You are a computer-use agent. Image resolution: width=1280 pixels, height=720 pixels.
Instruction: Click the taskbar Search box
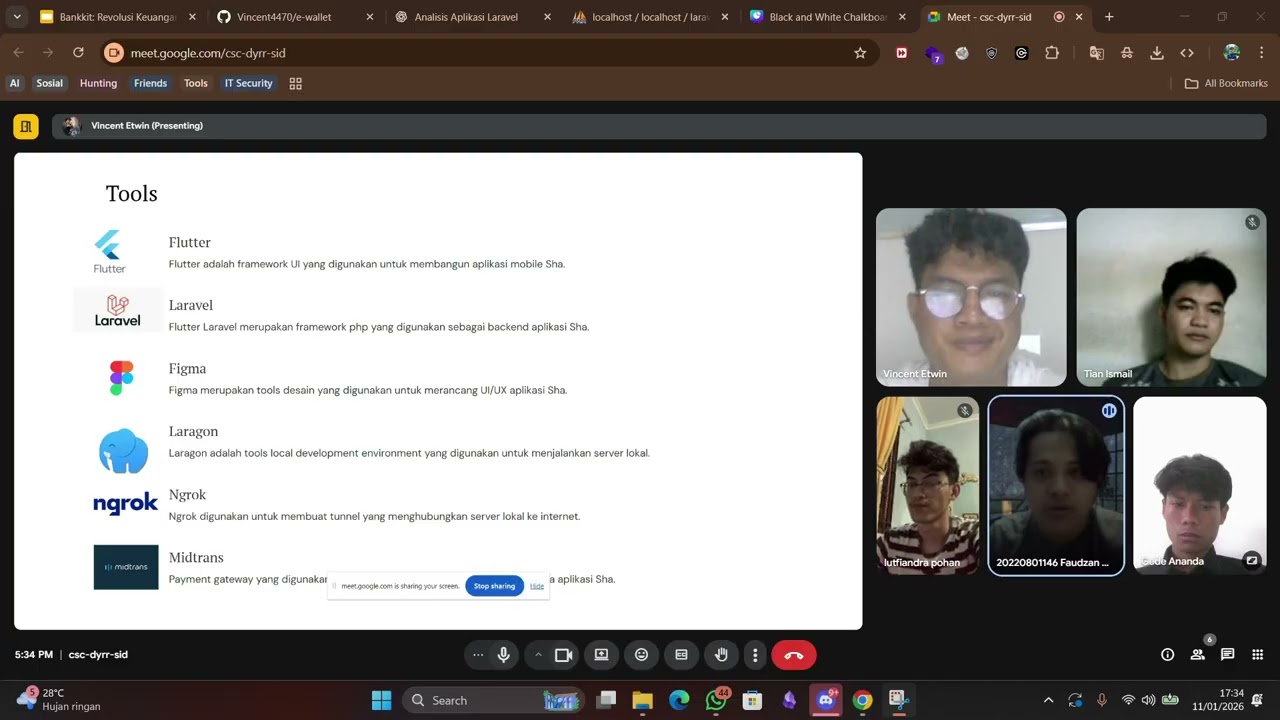coord(494,700)
